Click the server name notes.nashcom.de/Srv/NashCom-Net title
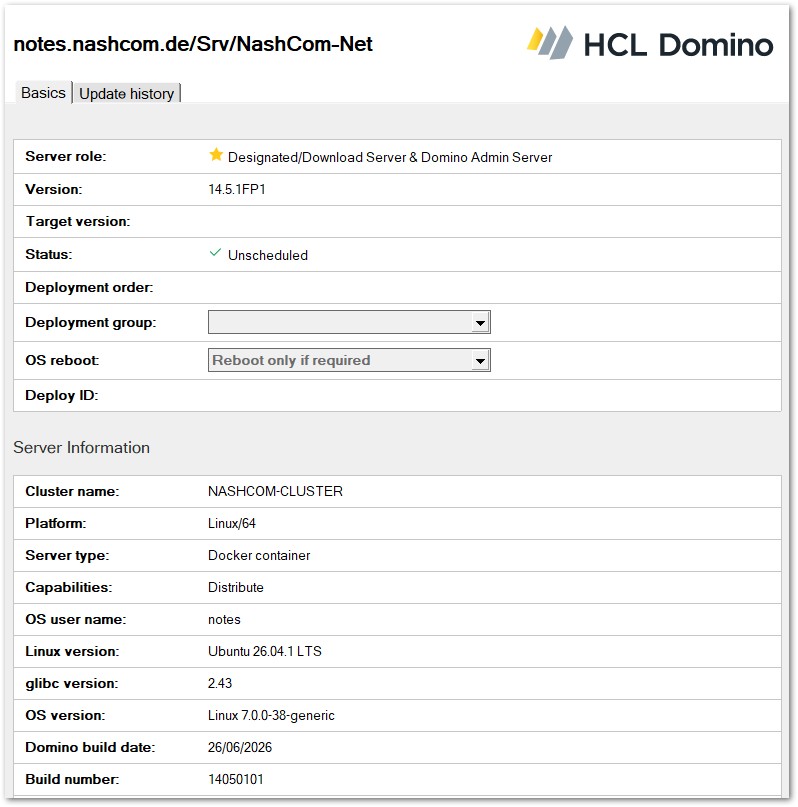The width and height of the screenshot is (798, 807). pos(193,44)
